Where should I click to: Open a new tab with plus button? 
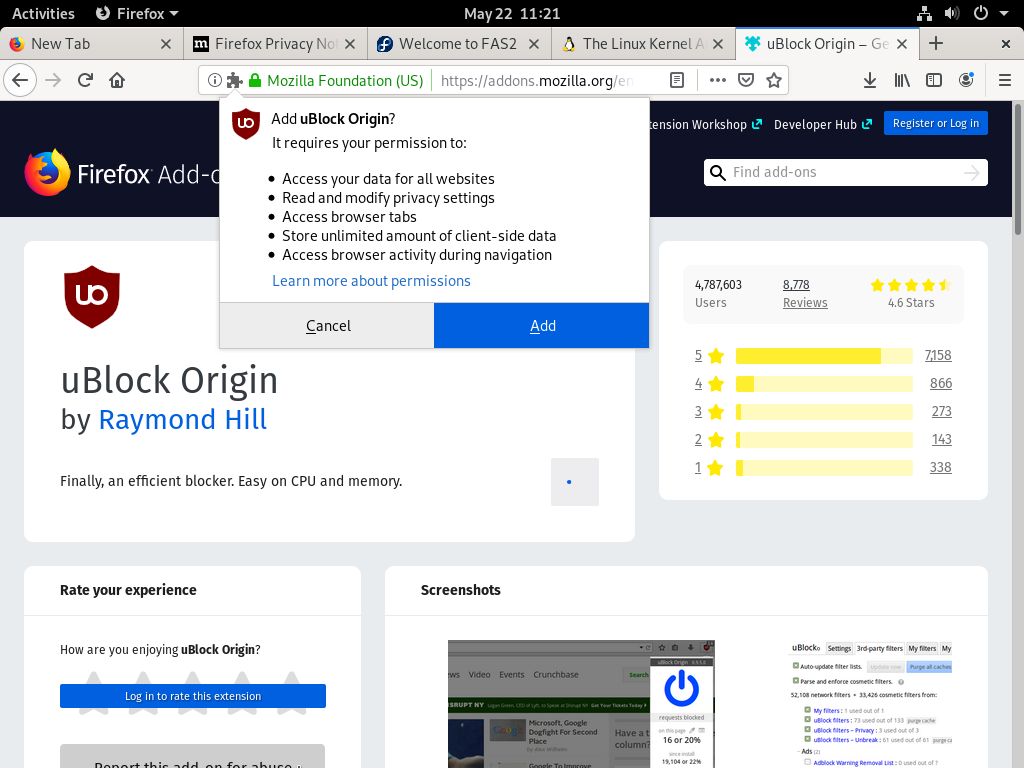[936, 43]
